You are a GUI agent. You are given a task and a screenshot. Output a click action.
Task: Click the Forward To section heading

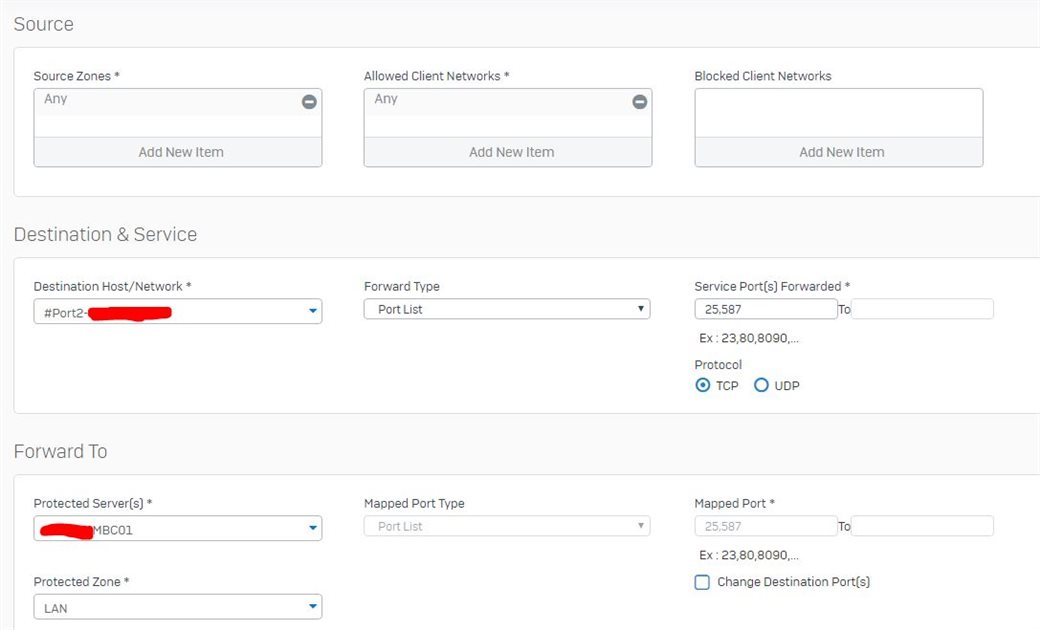click(x=60, y=452)
